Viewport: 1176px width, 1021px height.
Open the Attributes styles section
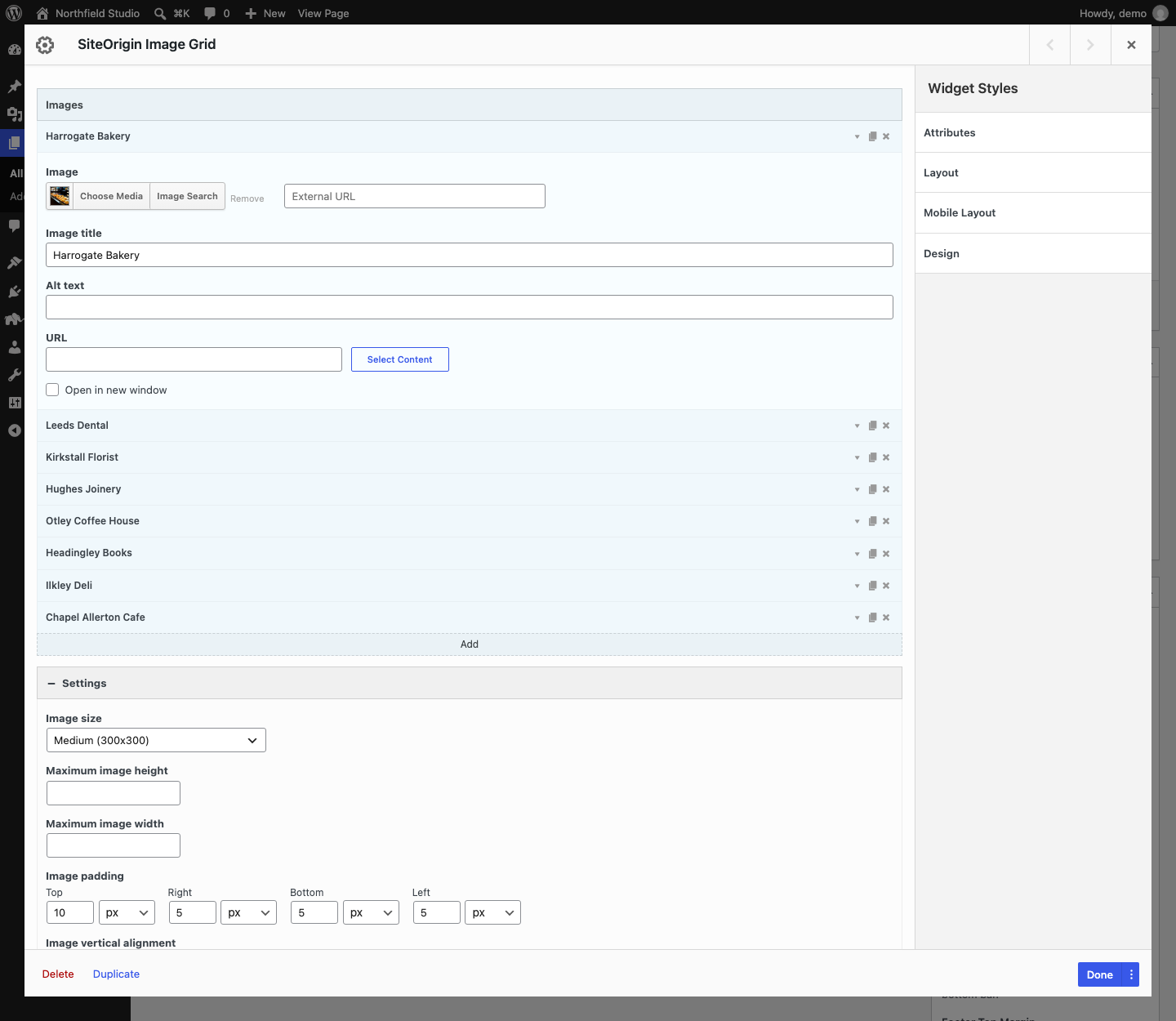[x=1033, y=132]
